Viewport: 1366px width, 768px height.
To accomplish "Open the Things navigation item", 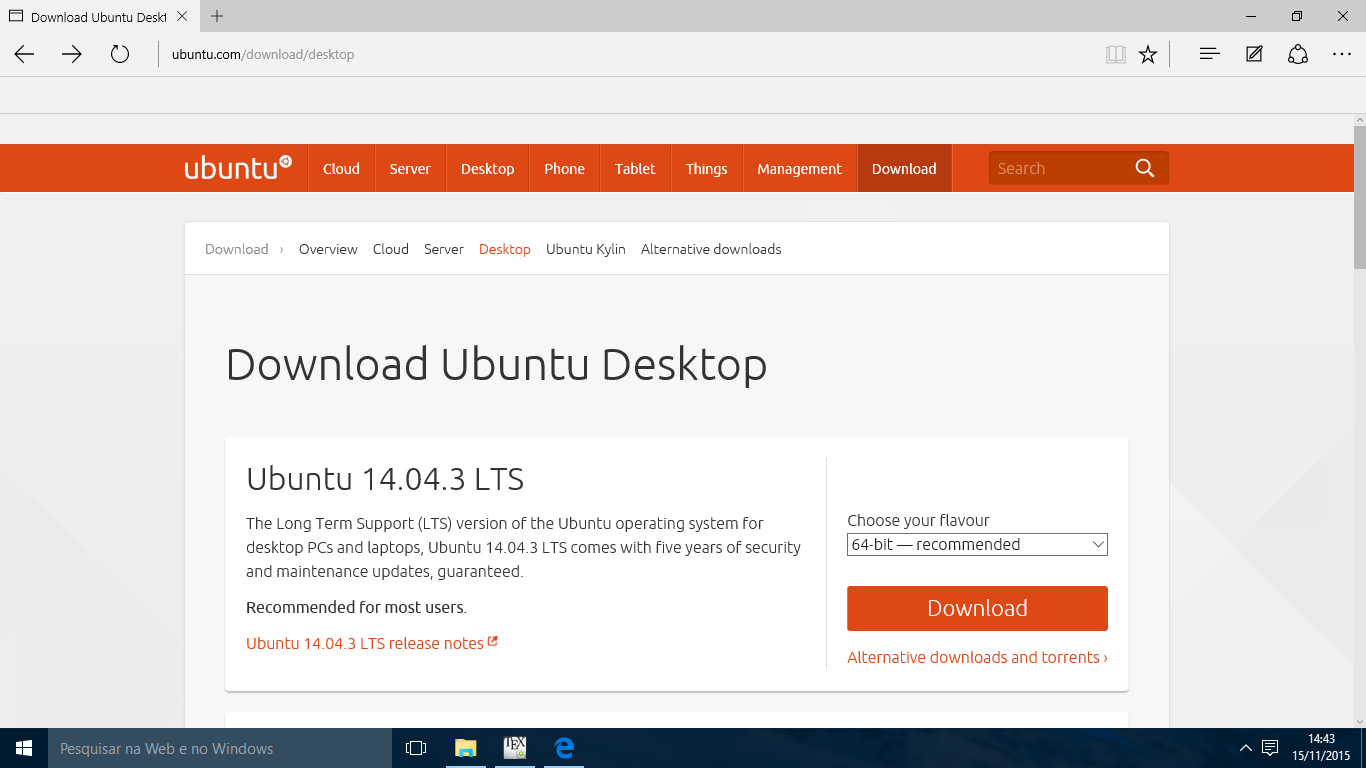I will click(x=706, y=168).
